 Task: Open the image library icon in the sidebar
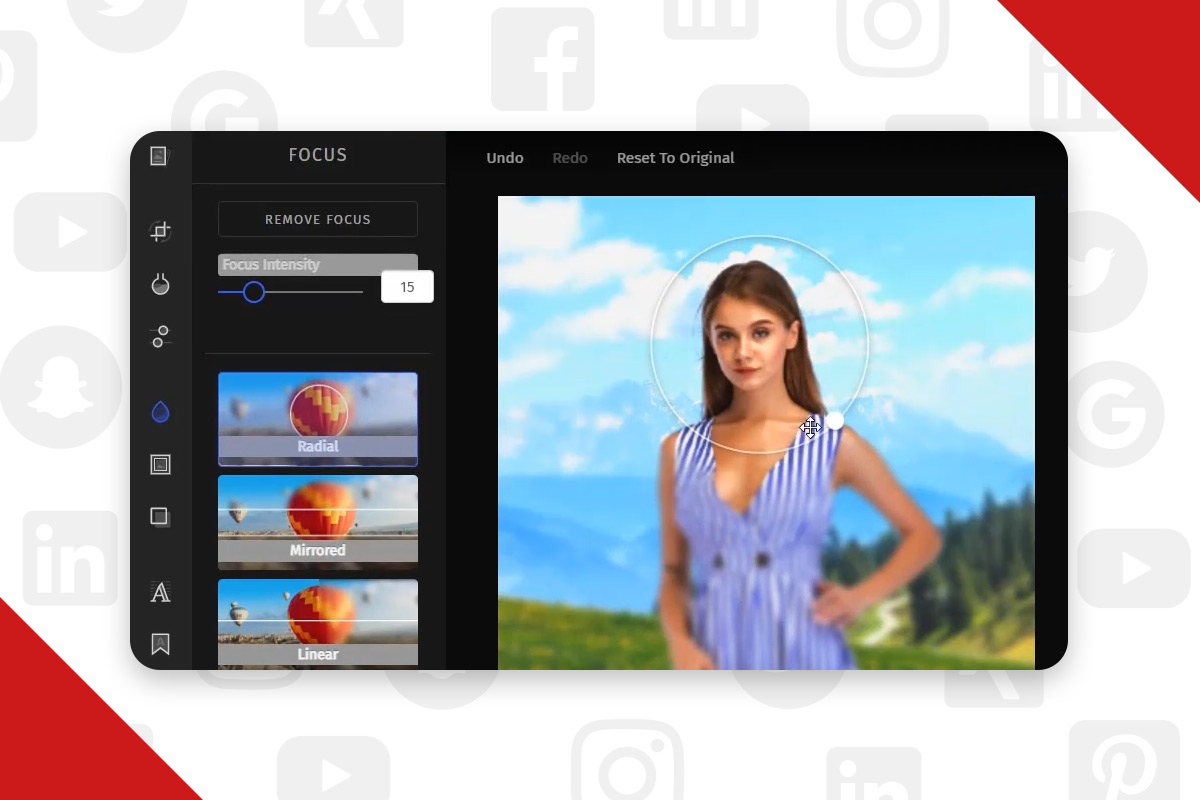pos(160,156)
